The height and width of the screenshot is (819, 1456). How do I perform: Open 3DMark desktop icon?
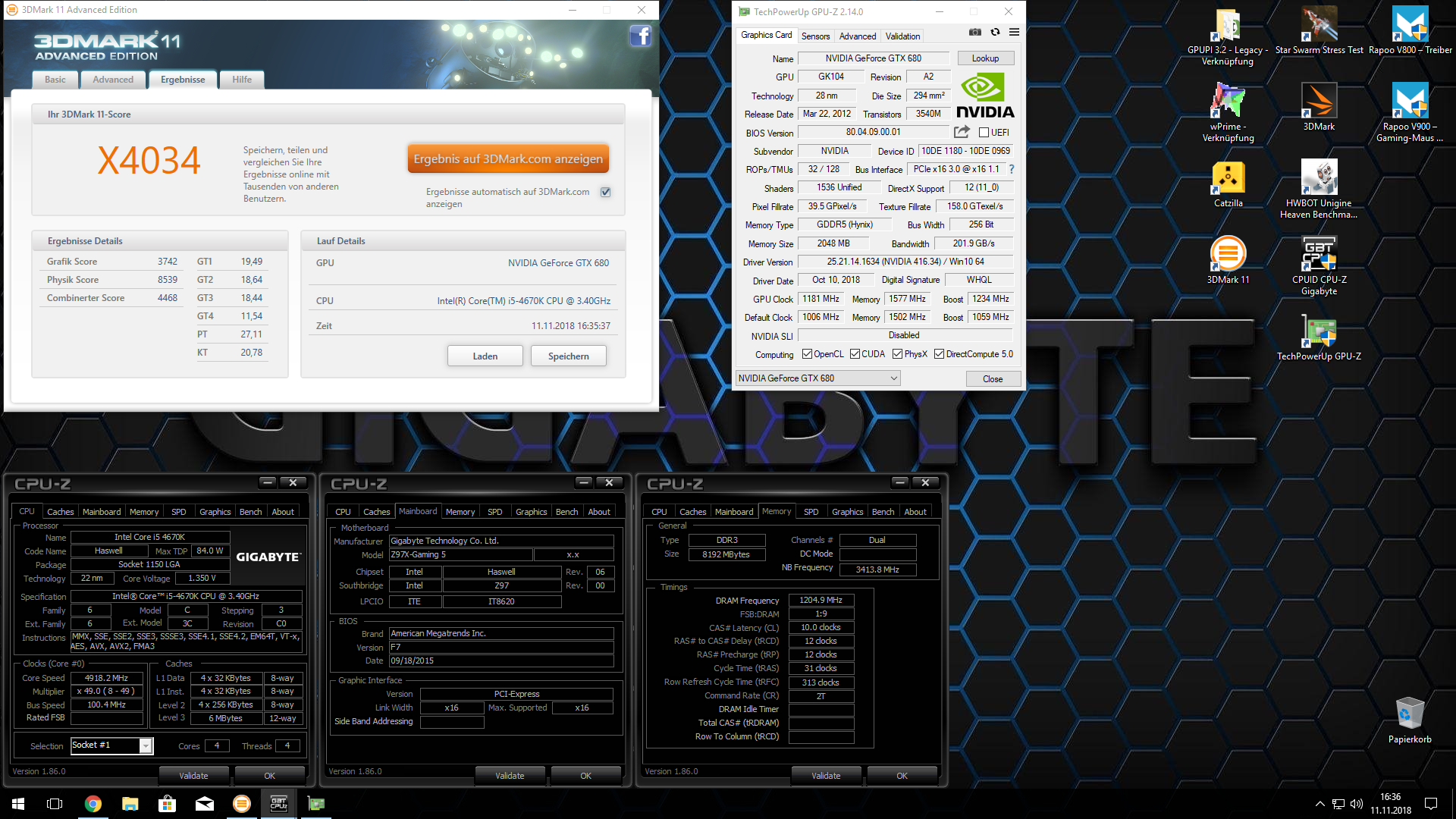tap(1319, 108)
